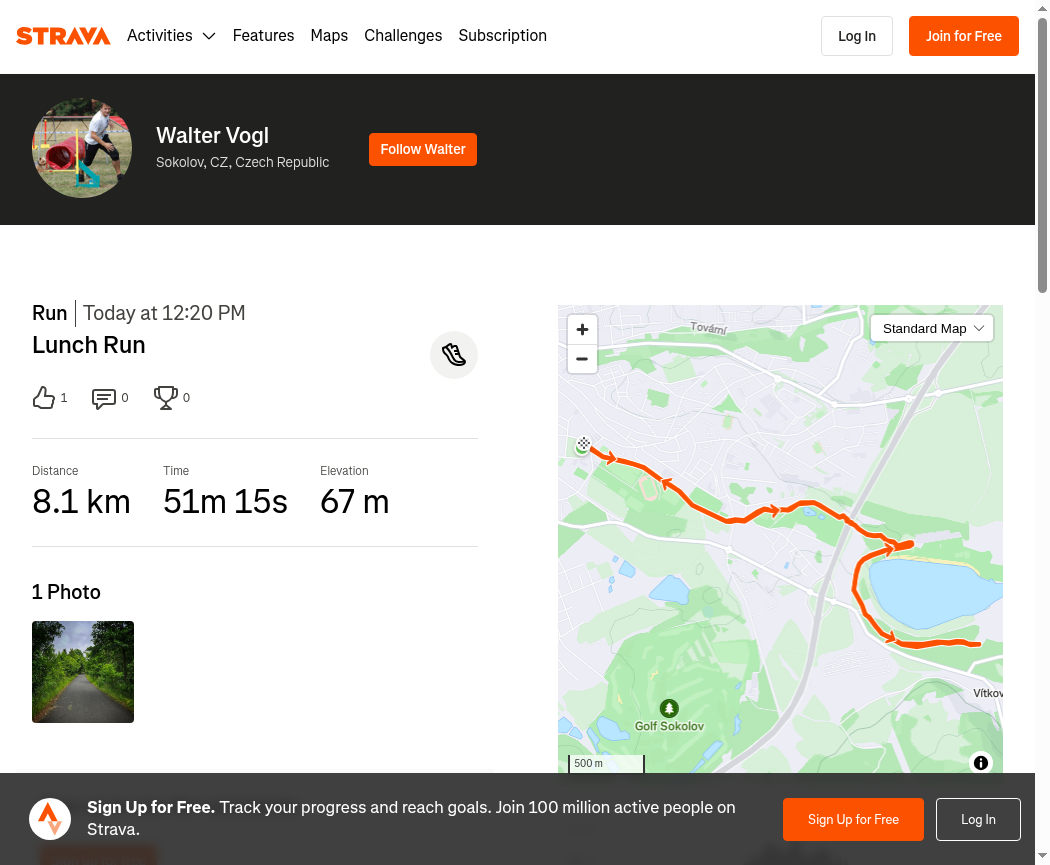This screenshot has width=1050, height=865.
Task: Open the Standard Map style dropdown
Action: (x=931, y=329)
